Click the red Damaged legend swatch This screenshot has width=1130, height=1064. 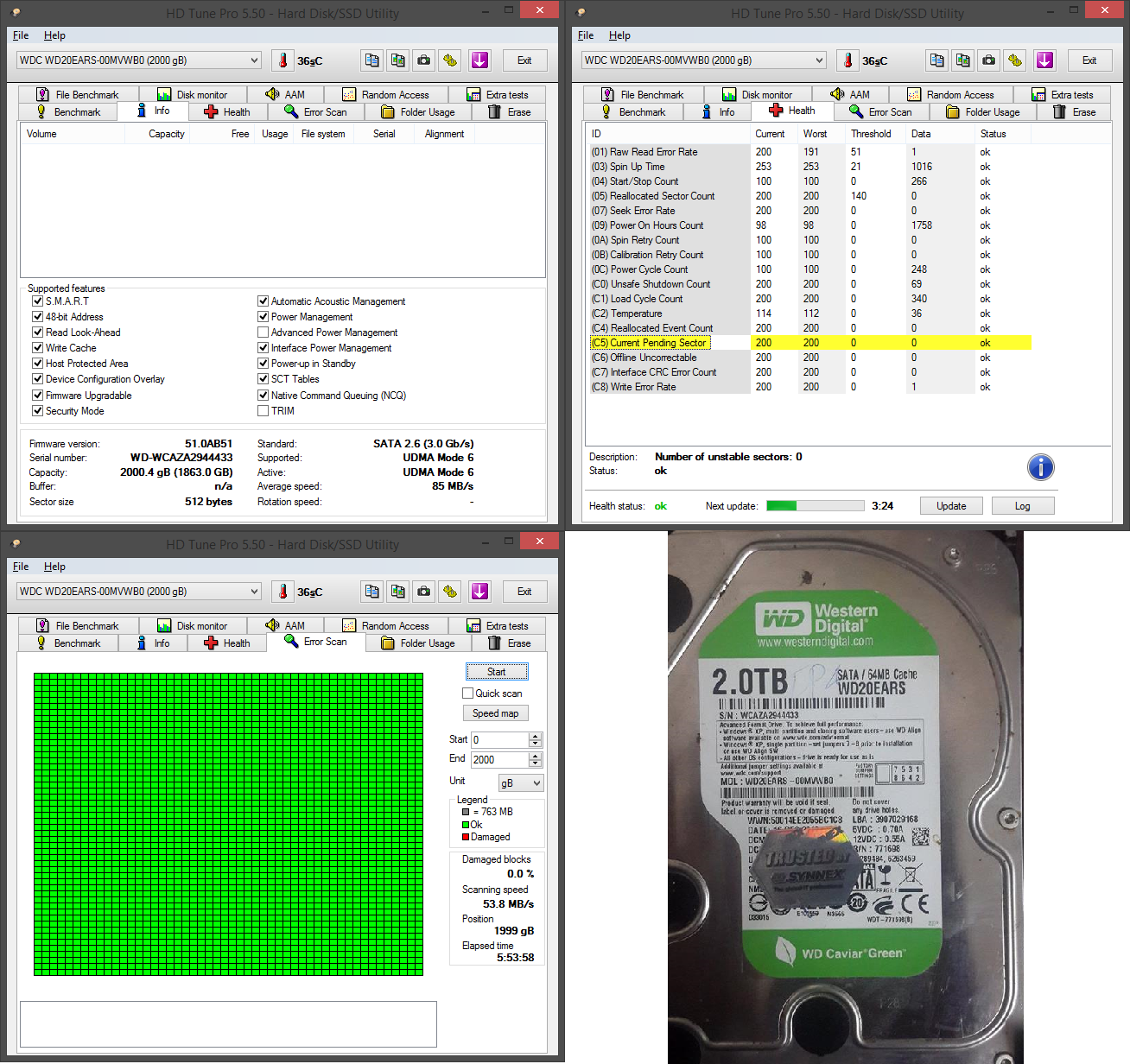point(466,837)
